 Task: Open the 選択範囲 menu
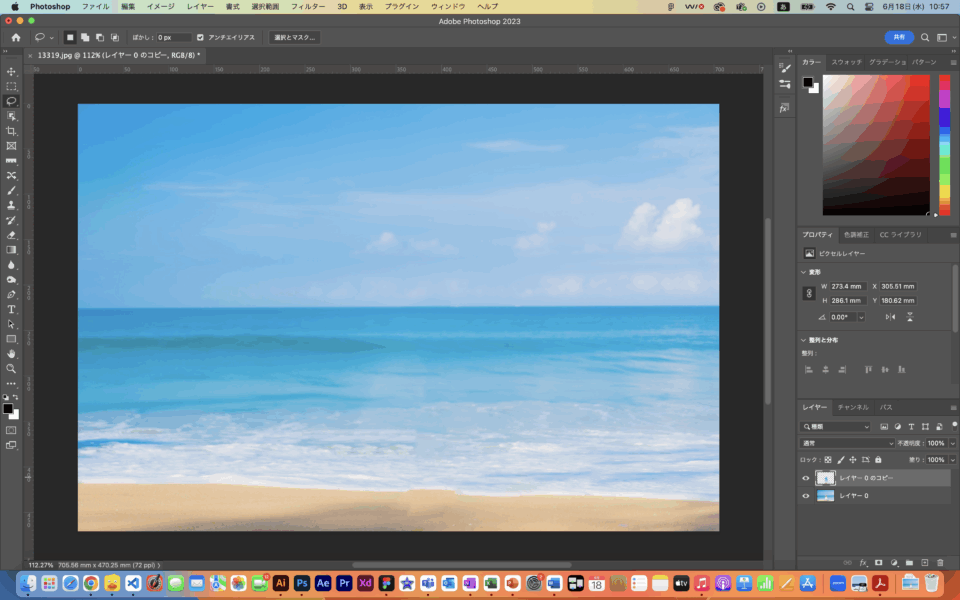pos(265,7)
